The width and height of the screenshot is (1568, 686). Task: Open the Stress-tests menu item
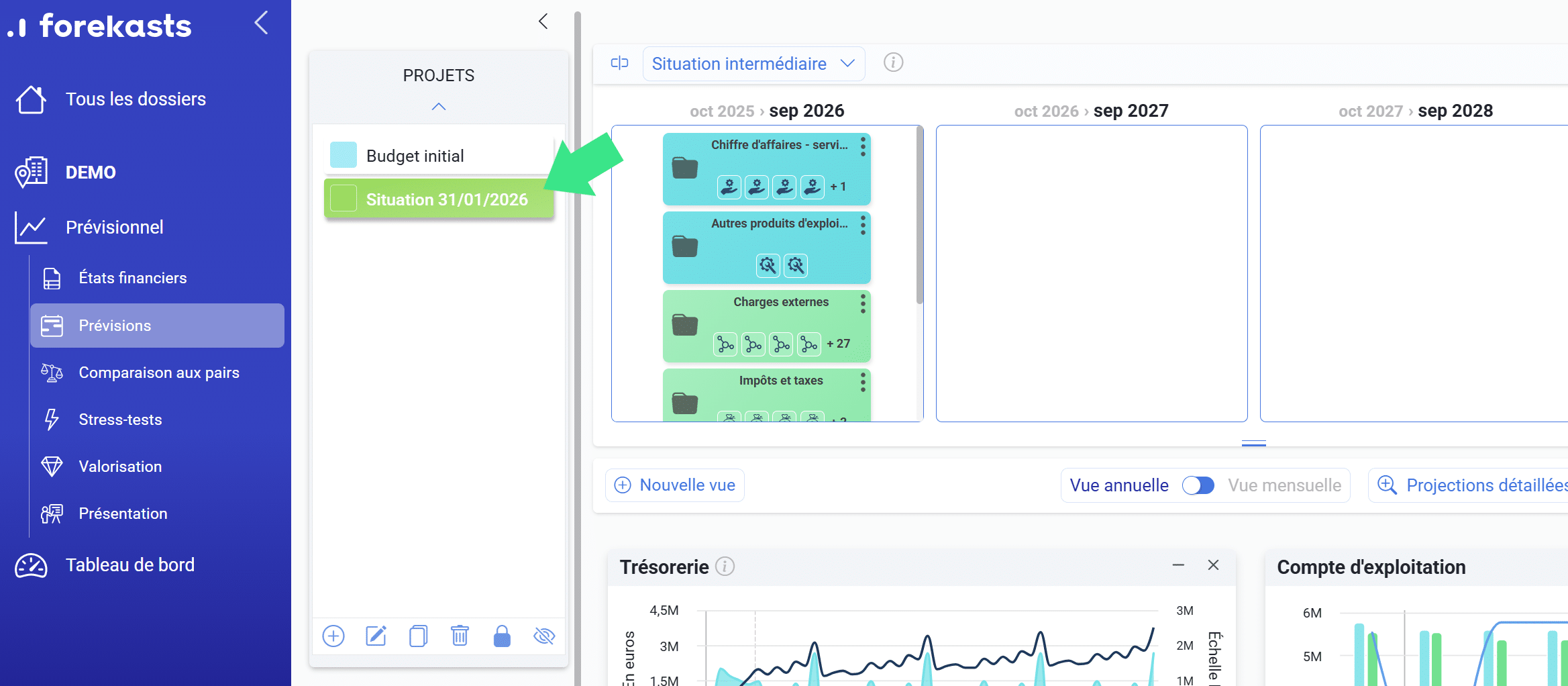click(x=120, y=420)
